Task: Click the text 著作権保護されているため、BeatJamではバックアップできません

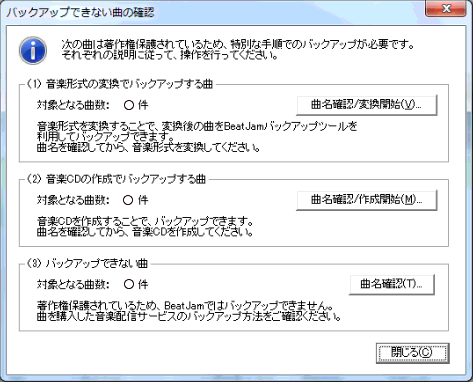Action: coord(184,305)
